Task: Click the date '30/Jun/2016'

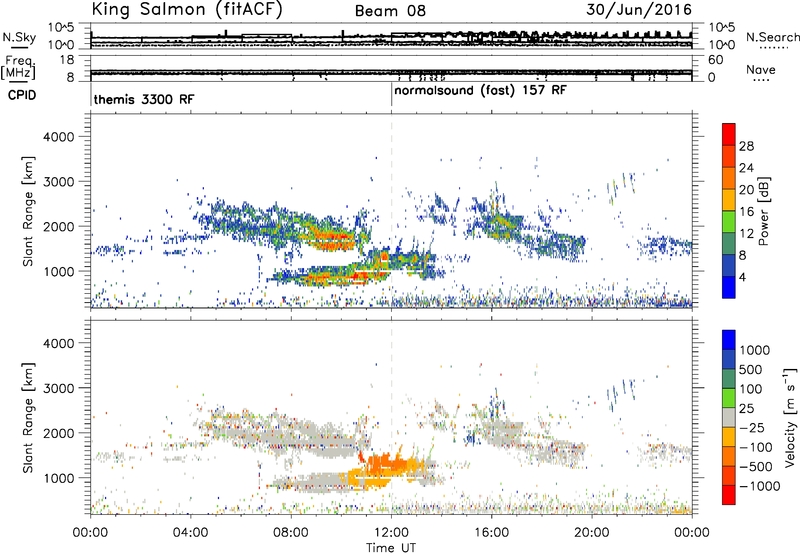Action: (x=639, y=10)
